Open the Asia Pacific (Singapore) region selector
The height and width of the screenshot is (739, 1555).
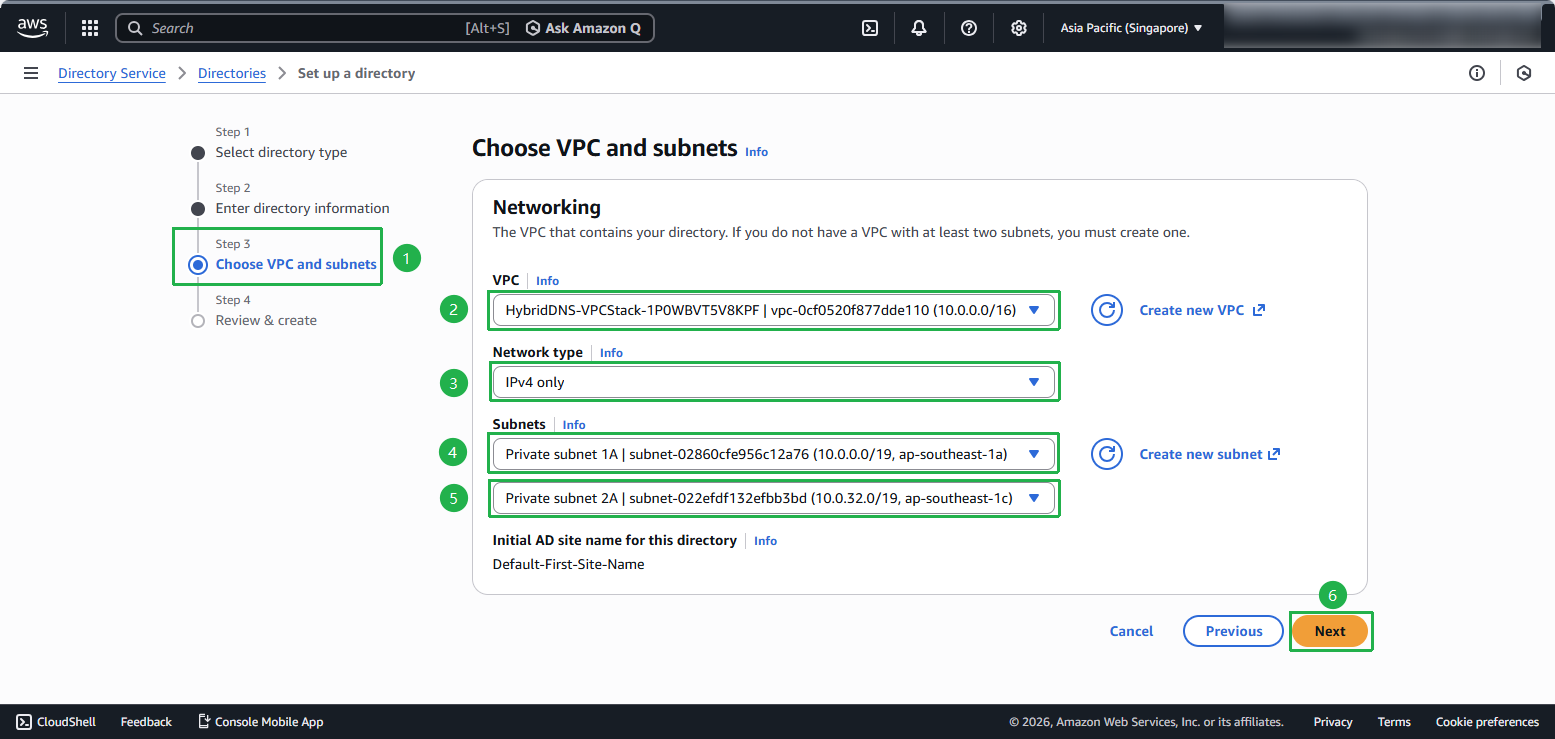click(1131, 28)
